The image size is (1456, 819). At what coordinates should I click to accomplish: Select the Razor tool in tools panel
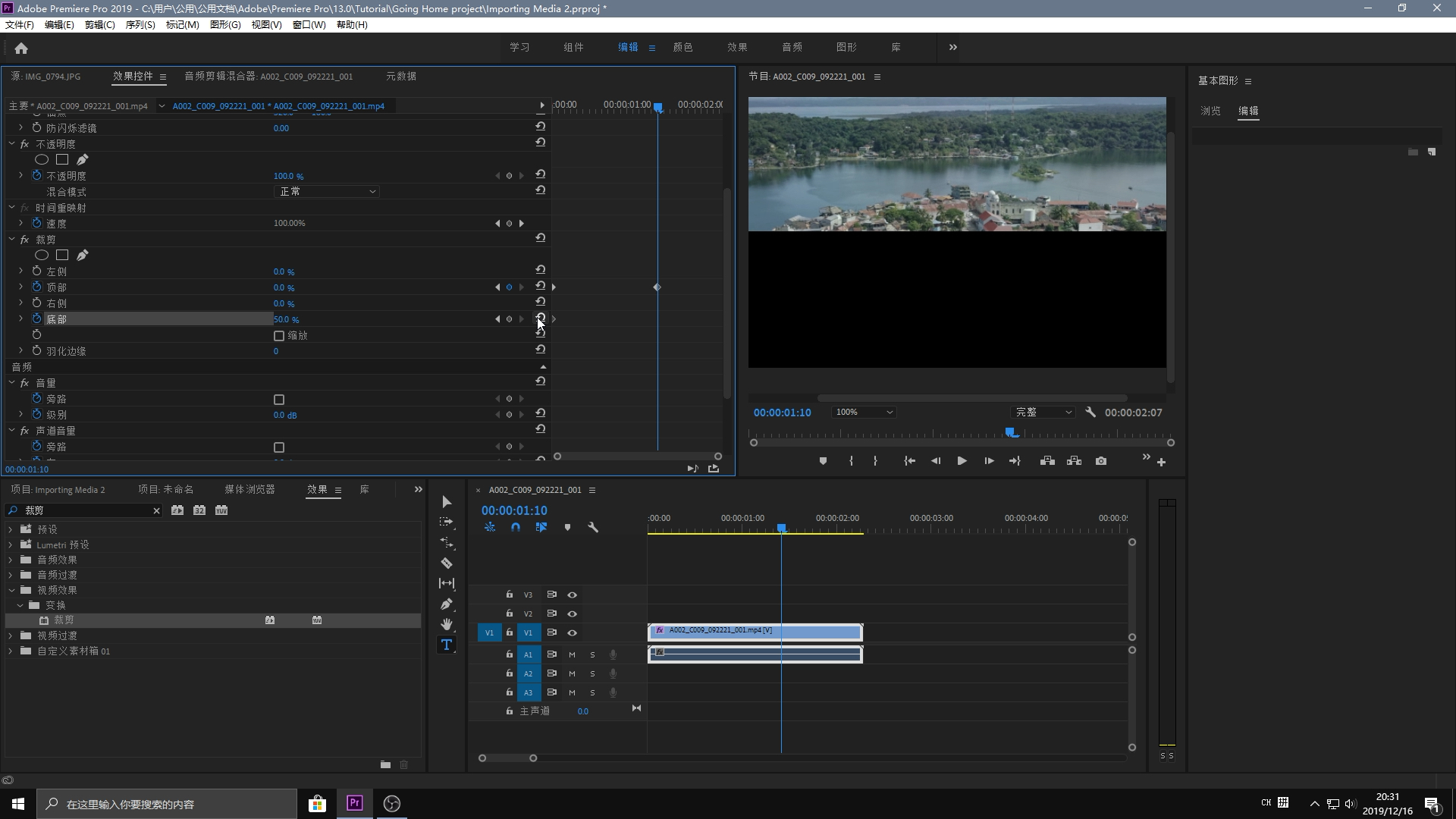click(x=447, y=563)
